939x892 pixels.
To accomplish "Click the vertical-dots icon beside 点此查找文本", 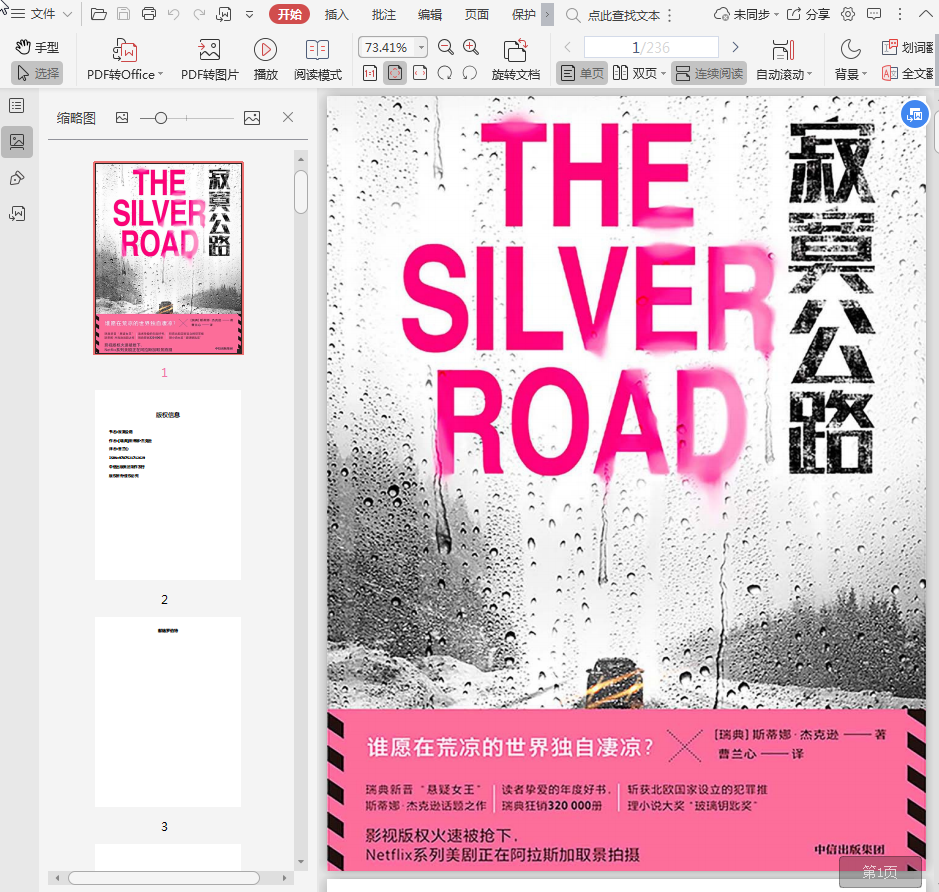I will [x=669, y=16].
